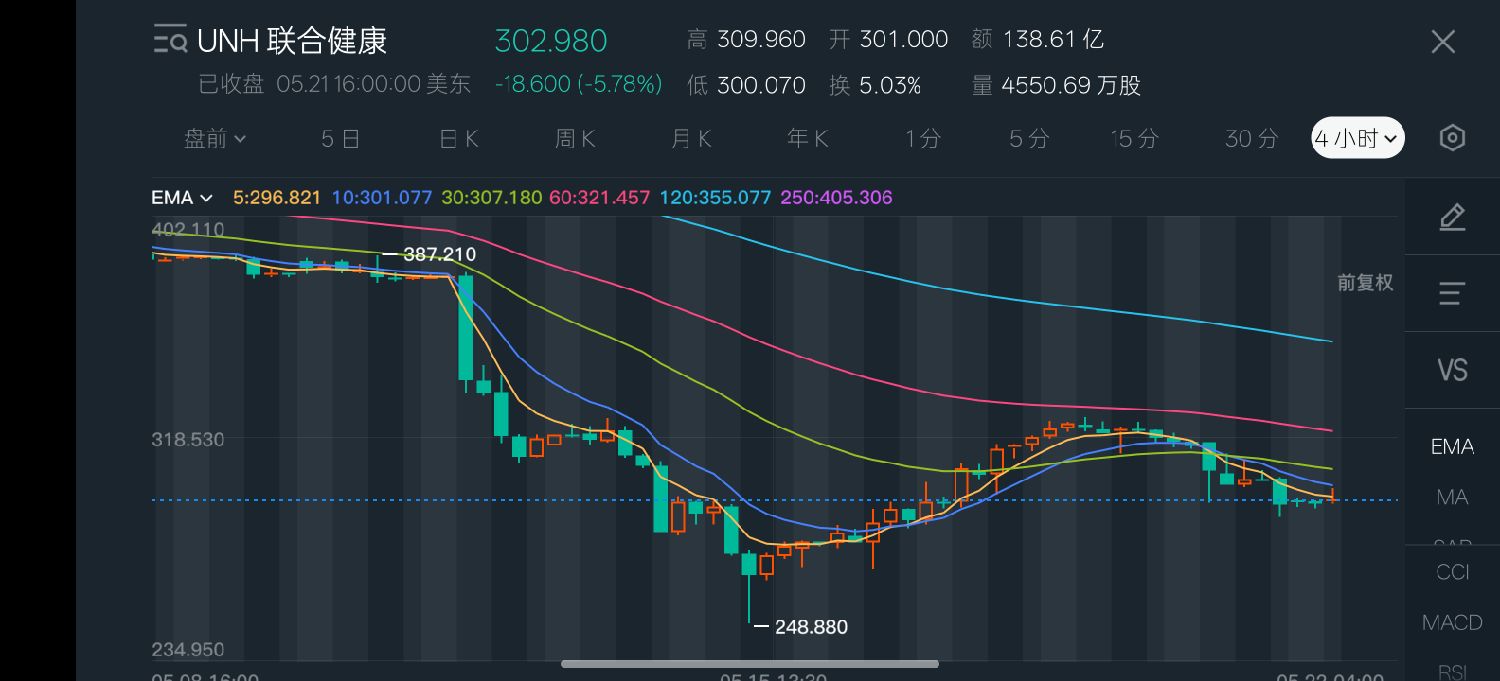
Task: Close the full-screen chart view
Action: pyautogui.click(x=1443, y=41)
